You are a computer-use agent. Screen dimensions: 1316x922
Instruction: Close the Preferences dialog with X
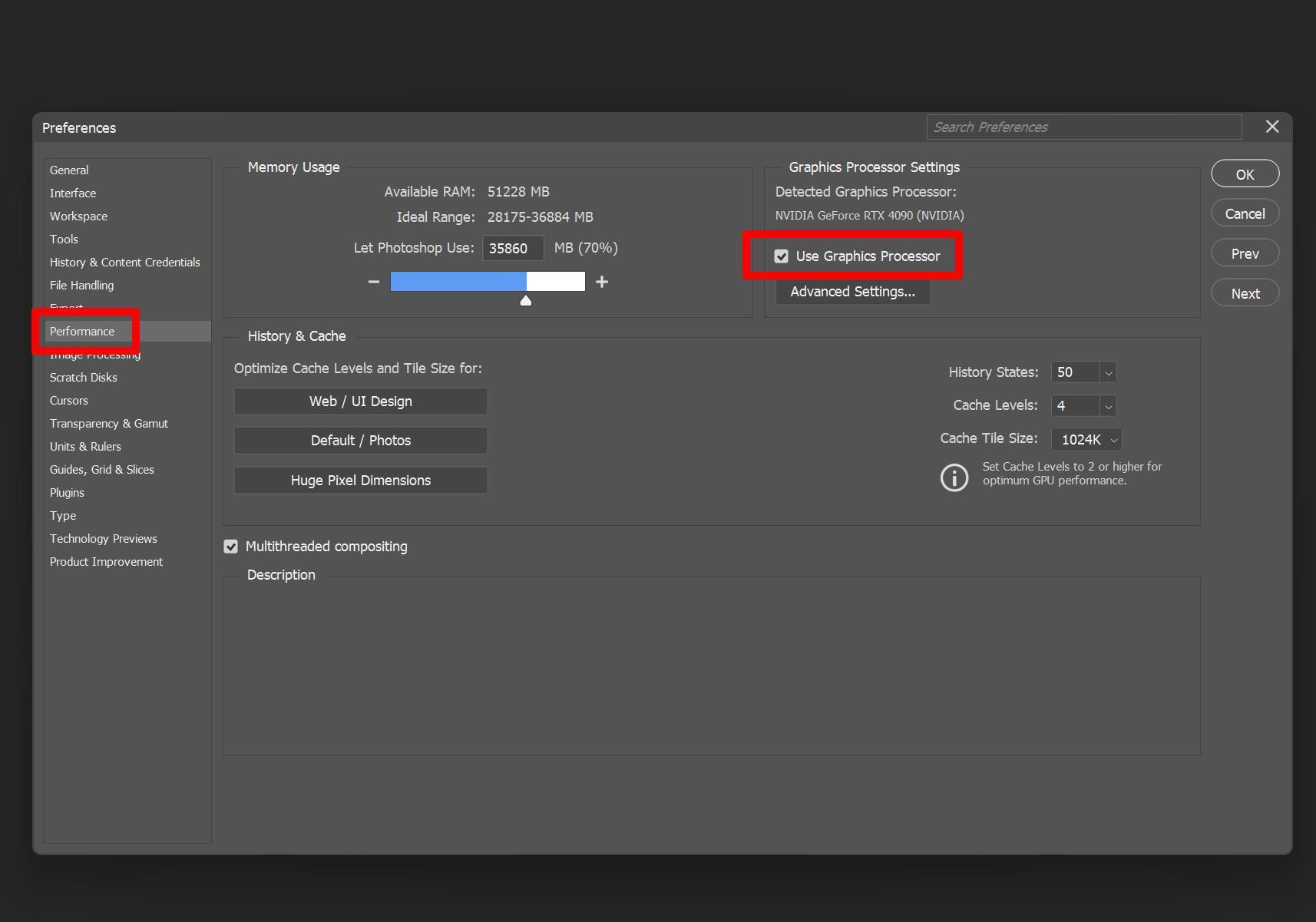point(1272,127)
